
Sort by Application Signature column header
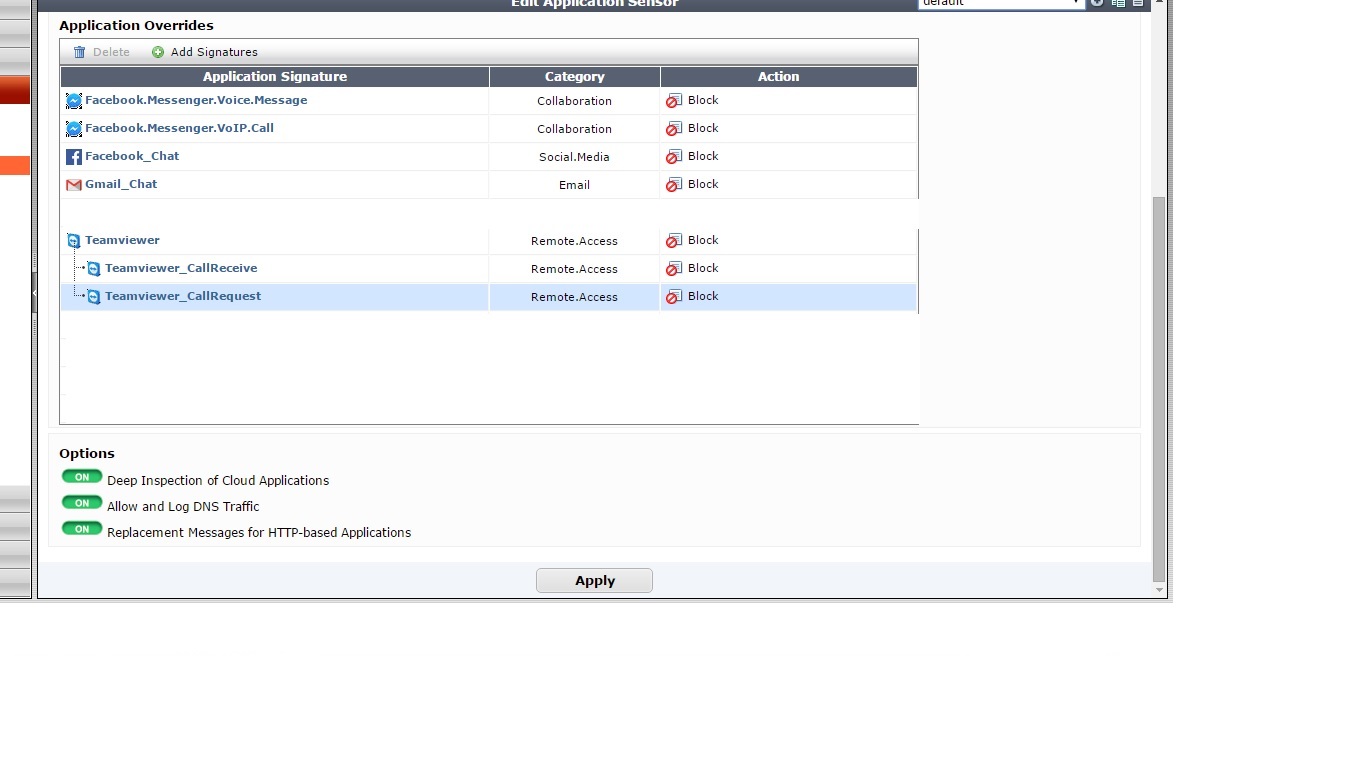(x=275, y=77)
